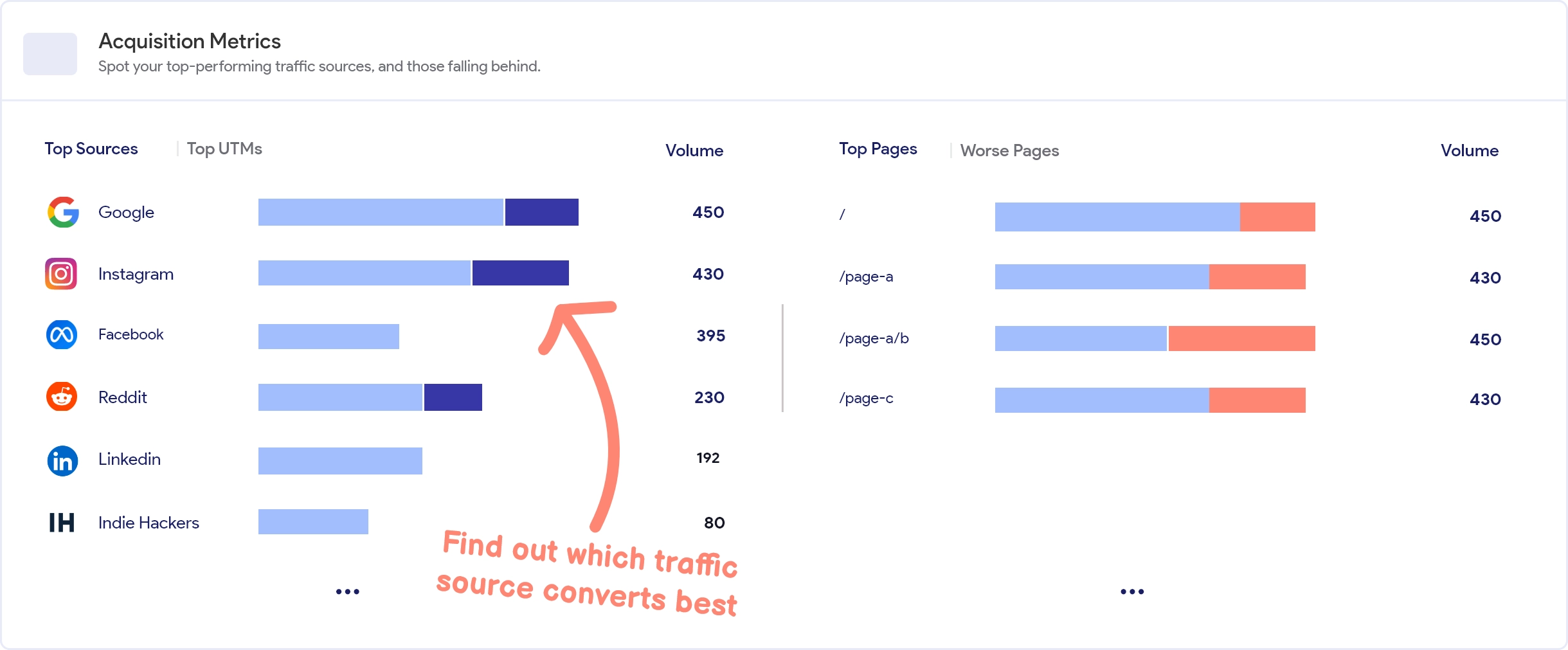The height and width of the screenshot is (650, 1568).
Task: Expand more pages via the right ellipsis
Action: [1133, 591]
